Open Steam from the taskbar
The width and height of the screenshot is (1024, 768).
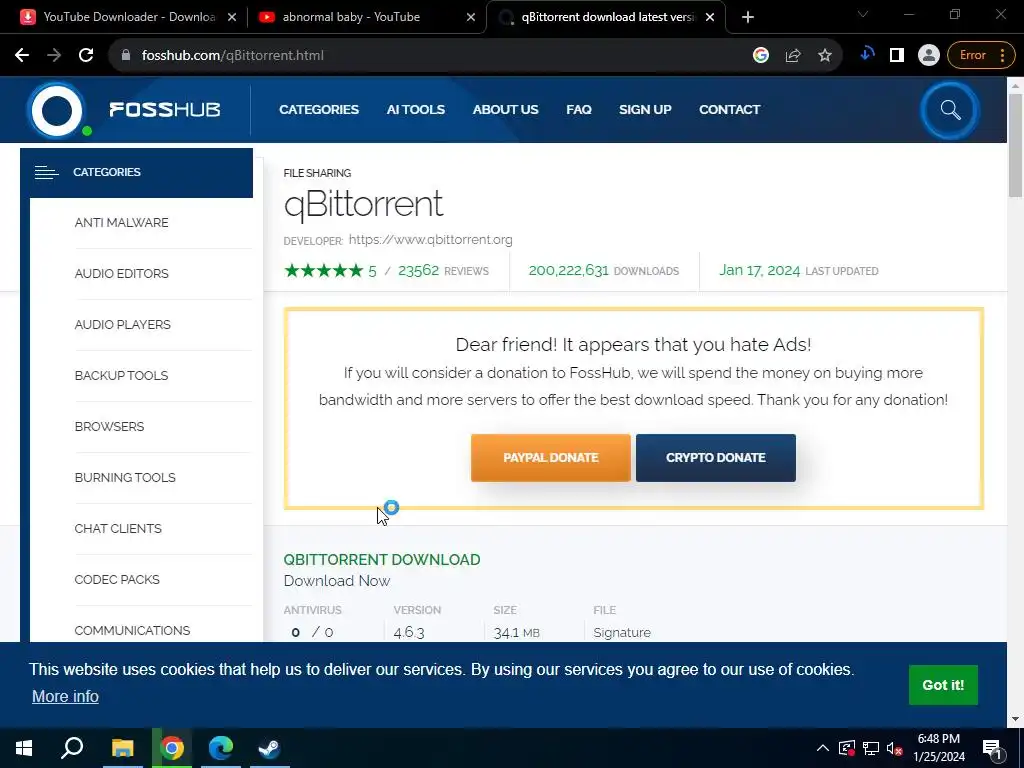point(269,748)
